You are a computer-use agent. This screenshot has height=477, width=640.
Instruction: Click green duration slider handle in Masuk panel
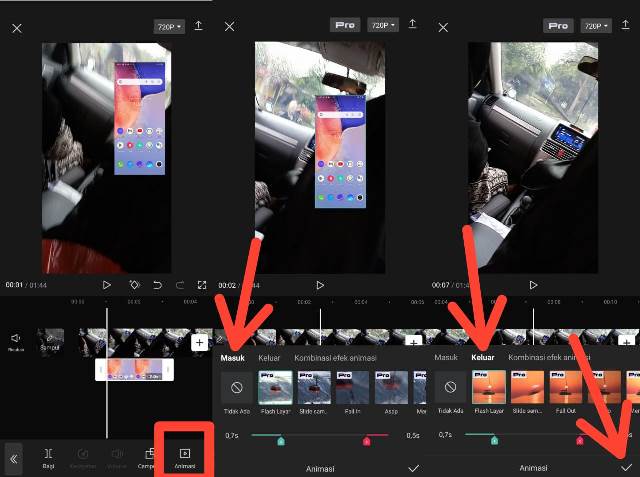[281, 441]
